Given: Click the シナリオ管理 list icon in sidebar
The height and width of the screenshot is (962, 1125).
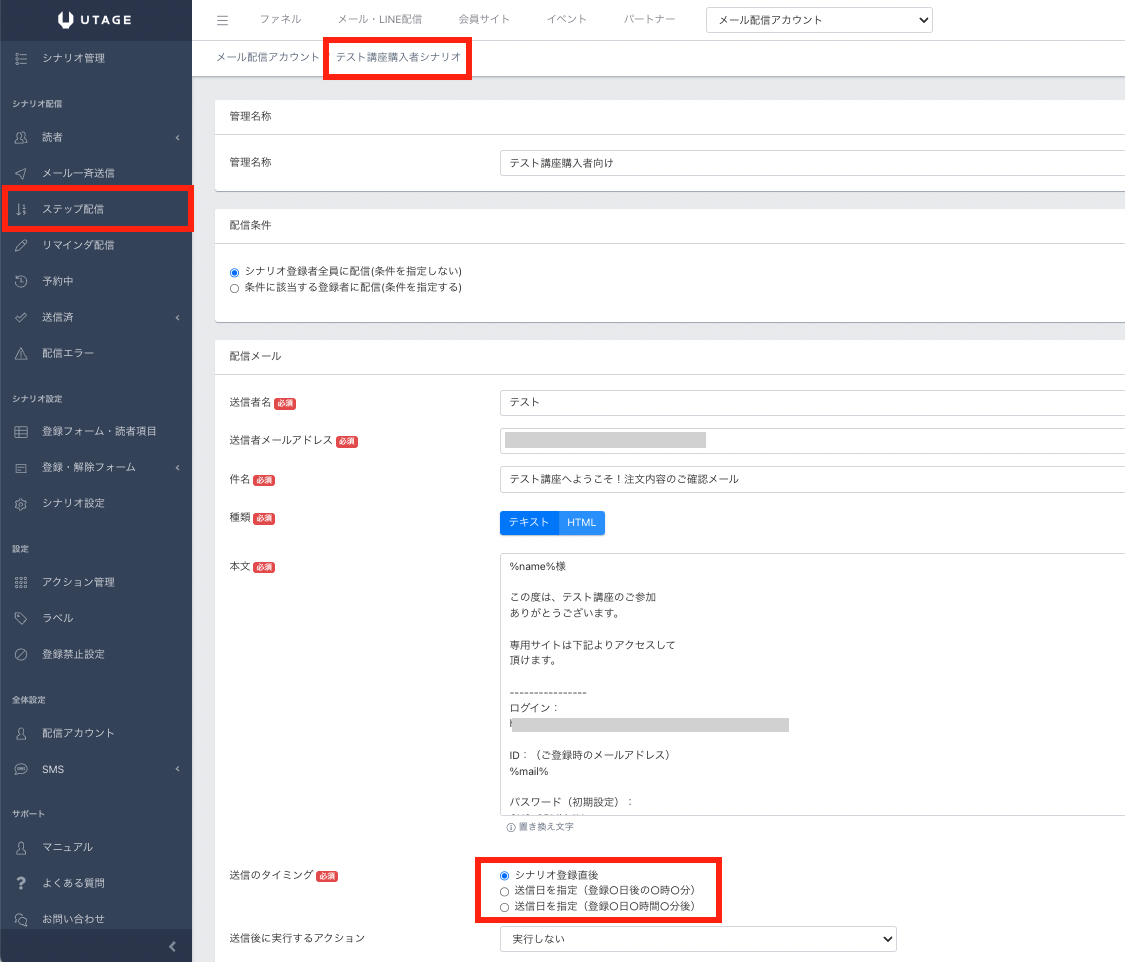Looking at the screenshot, I should 21,59.
